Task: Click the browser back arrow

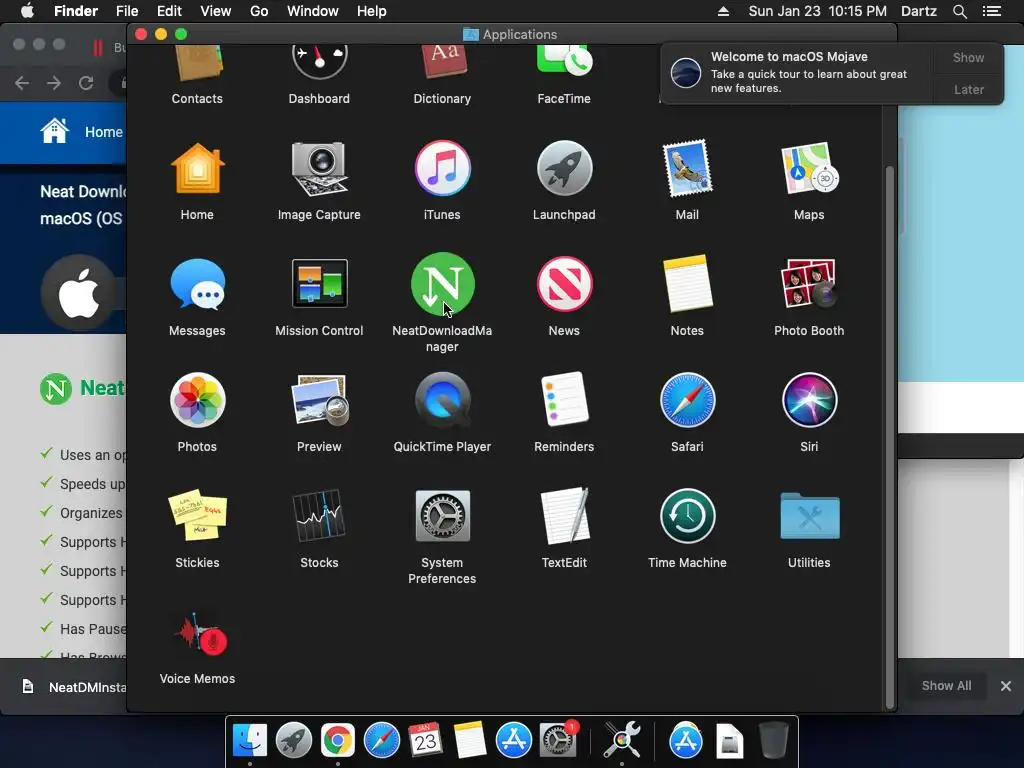Action: (x=22, y=83)
